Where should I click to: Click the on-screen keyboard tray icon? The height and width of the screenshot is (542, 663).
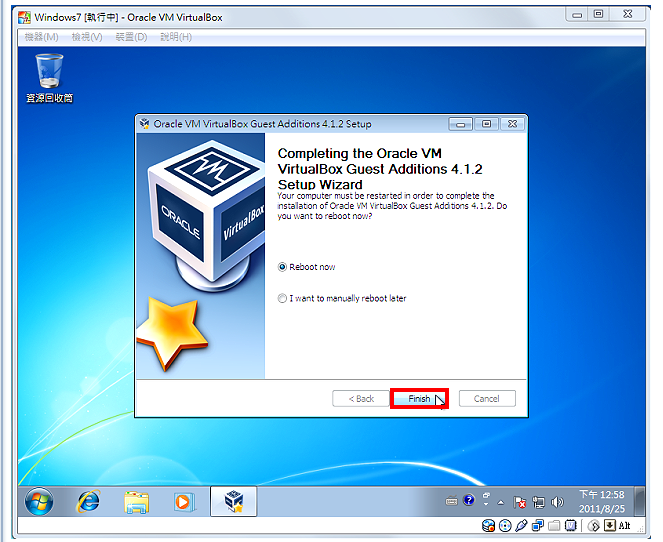tap(452, 501)
